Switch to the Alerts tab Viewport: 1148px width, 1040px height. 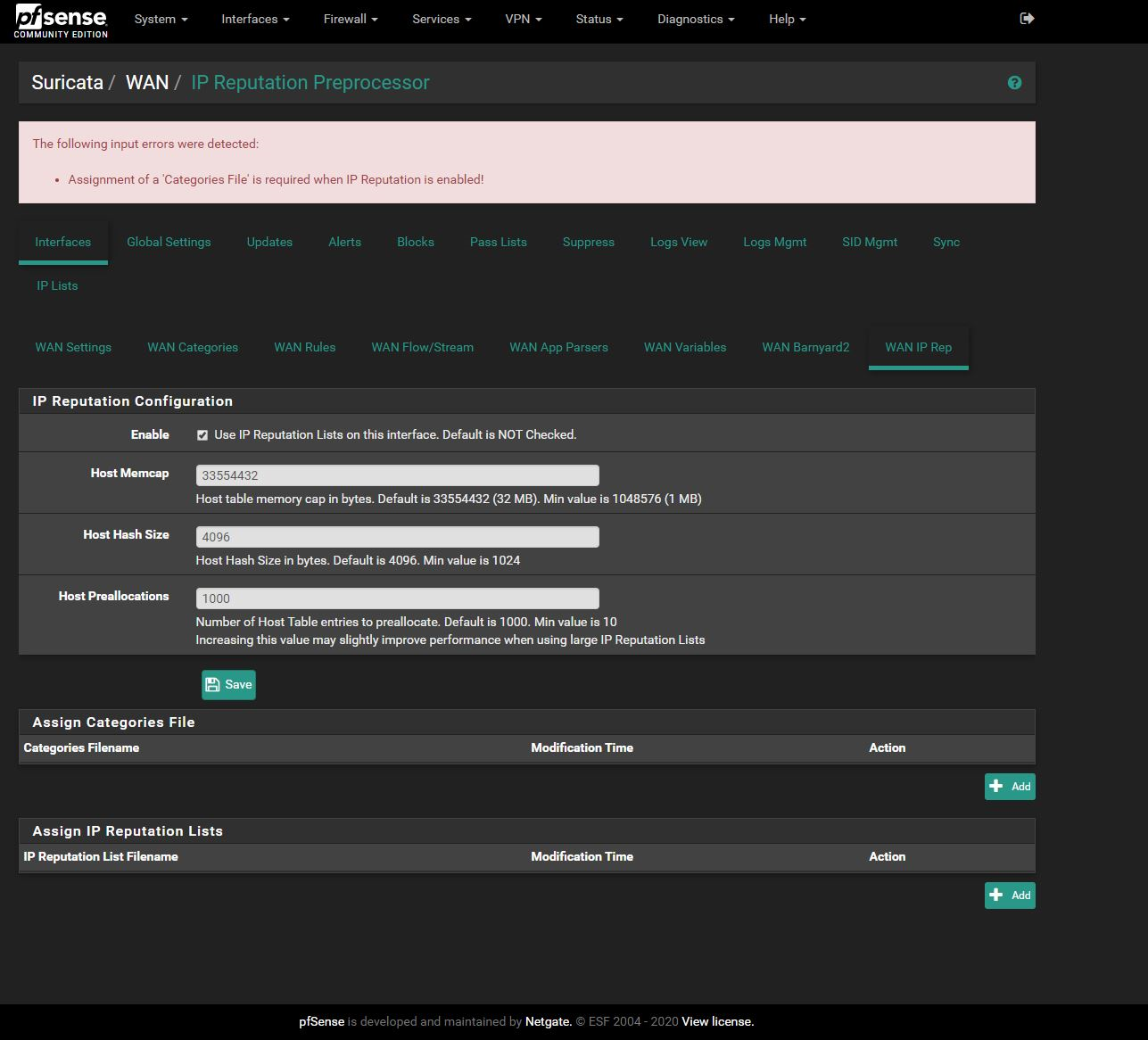click(344, 242)
